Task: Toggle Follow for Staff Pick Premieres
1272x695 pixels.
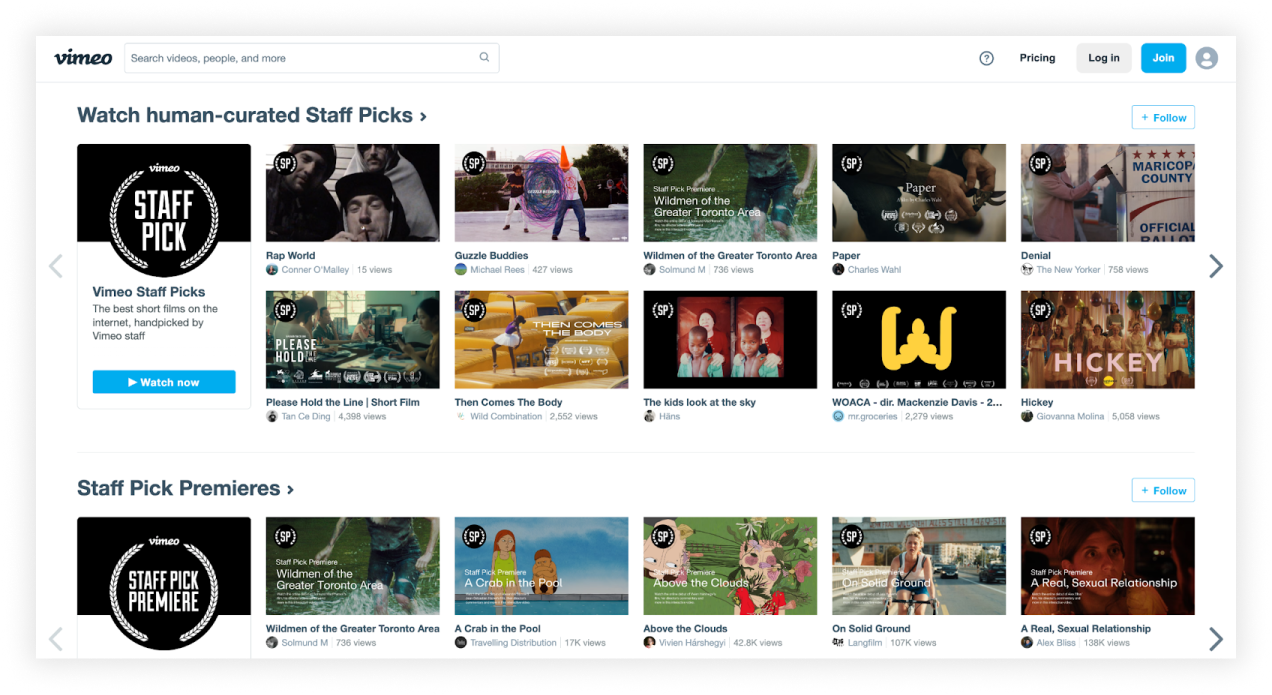Action: 1162,490
